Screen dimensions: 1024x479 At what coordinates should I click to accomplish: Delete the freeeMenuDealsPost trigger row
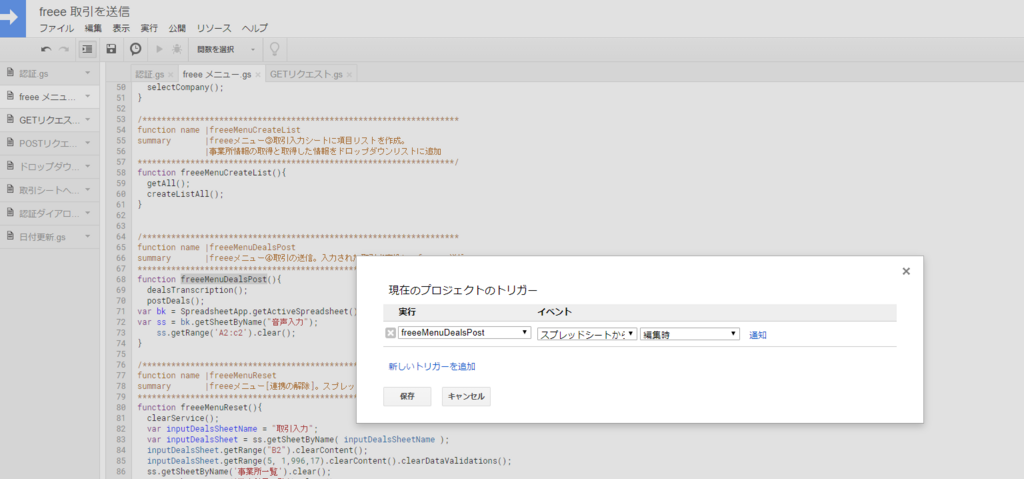point(391,333)
